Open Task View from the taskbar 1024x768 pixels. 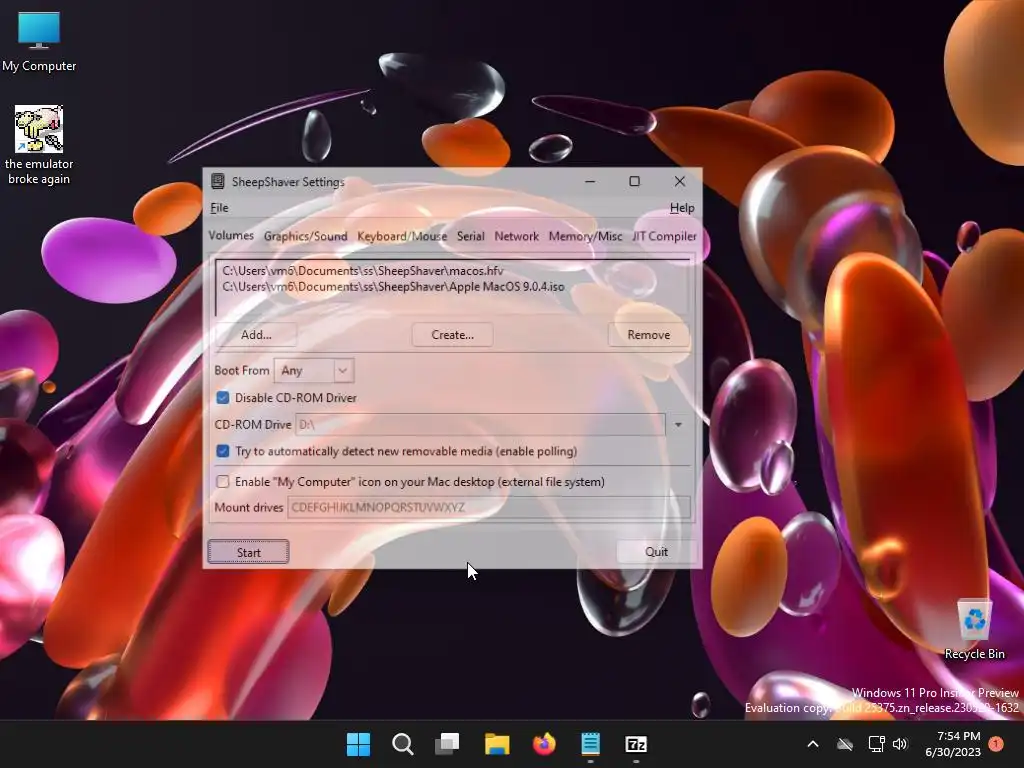click(x=447, y=744)
